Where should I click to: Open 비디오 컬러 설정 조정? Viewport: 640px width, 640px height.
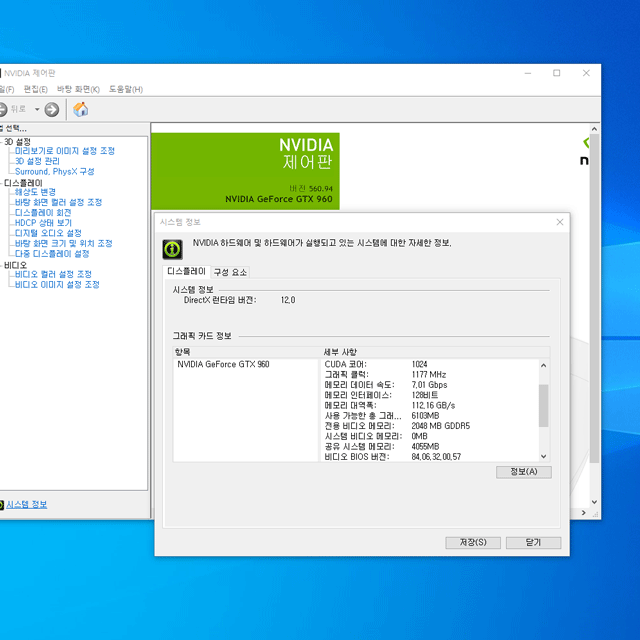pyautogui.click(x=53, y=274)
